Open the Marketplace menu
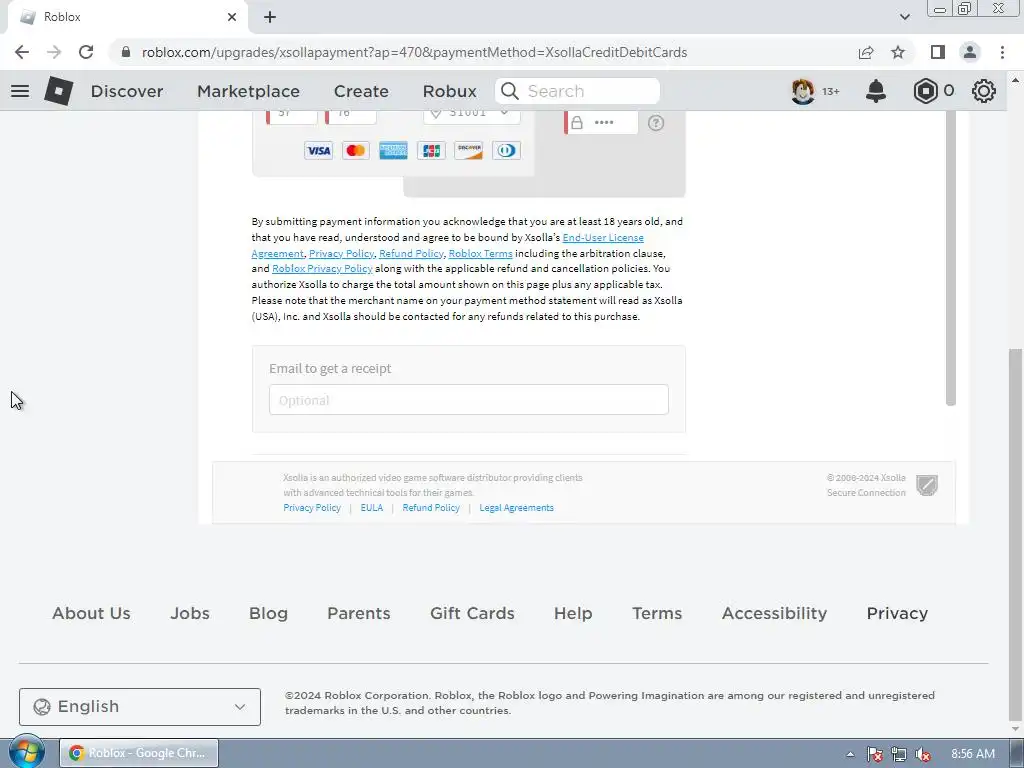Image resolution: width=1024 pixels, height=768 pixels. point(248,91)
